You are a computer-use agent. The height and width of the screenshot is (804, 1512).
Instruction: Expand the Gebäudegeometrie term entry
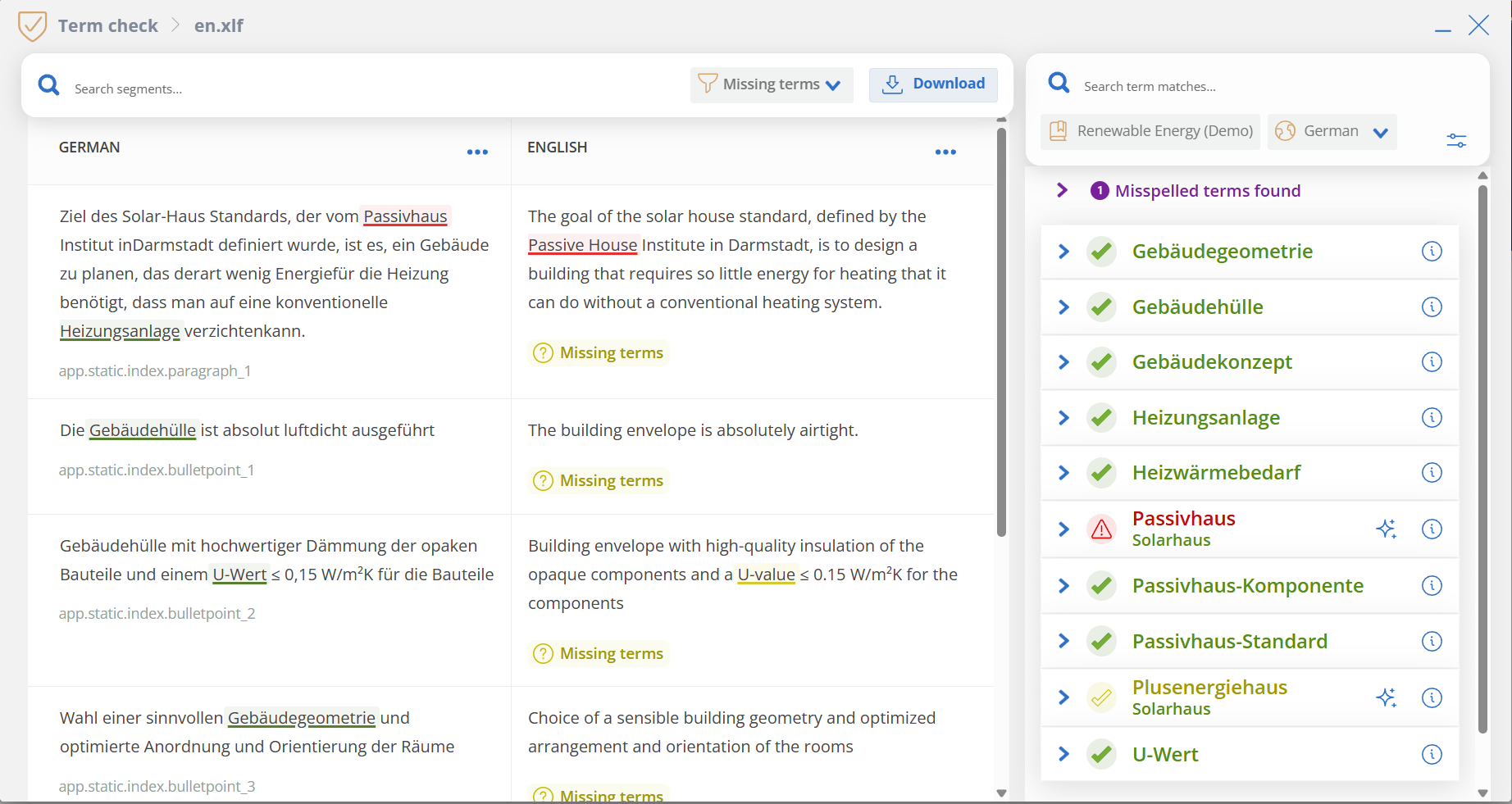click(1063, 252)
